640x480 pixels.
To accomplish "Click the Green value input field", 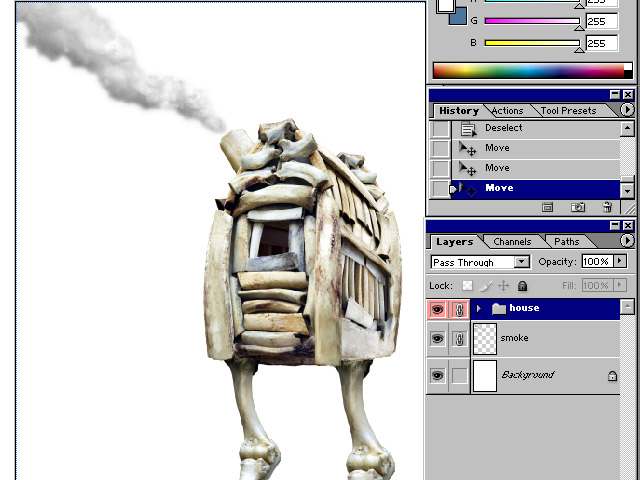I will [x=601, y=20].
